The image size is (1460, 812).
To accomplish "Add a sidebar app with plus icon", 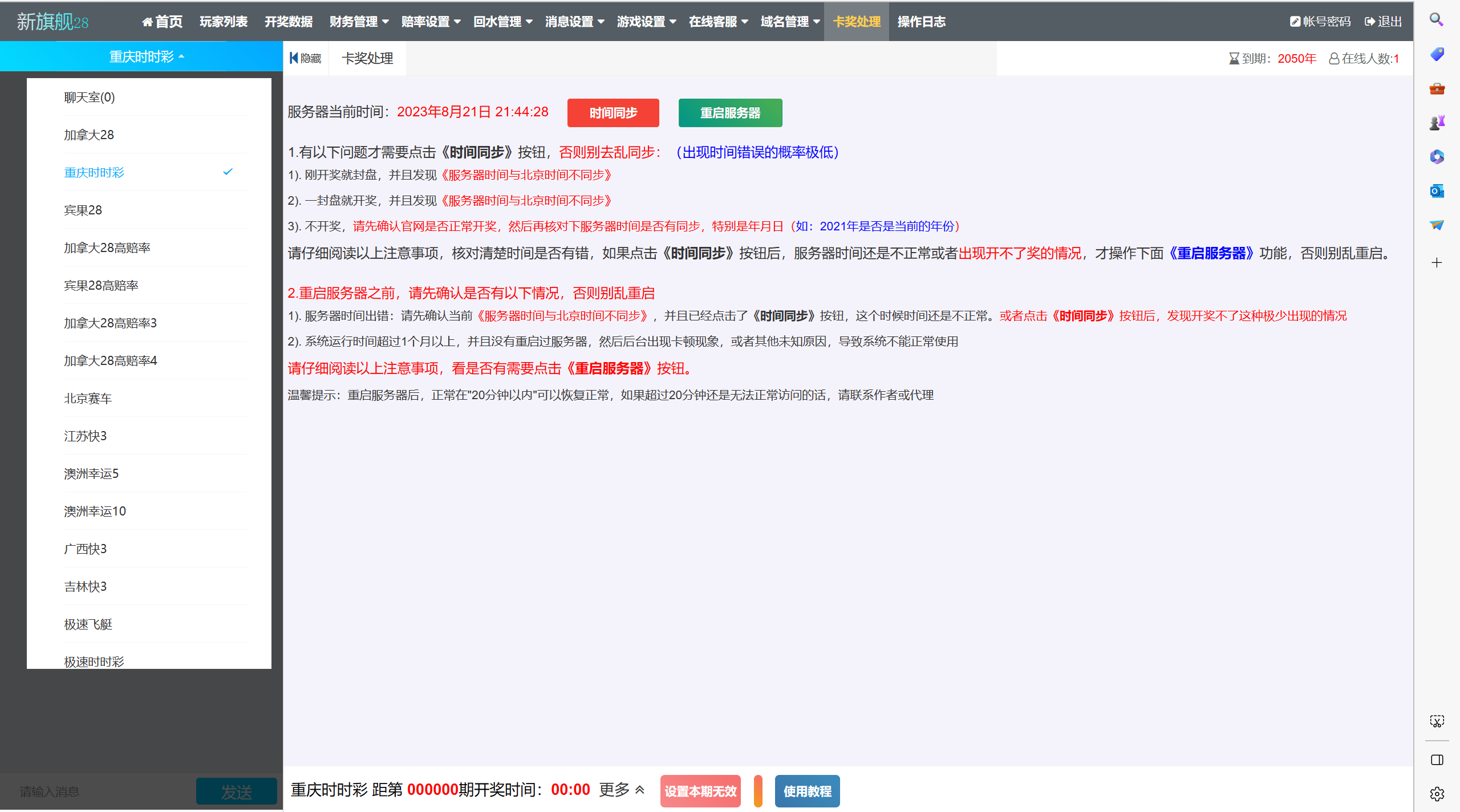I will click(x=1437, y=262).
